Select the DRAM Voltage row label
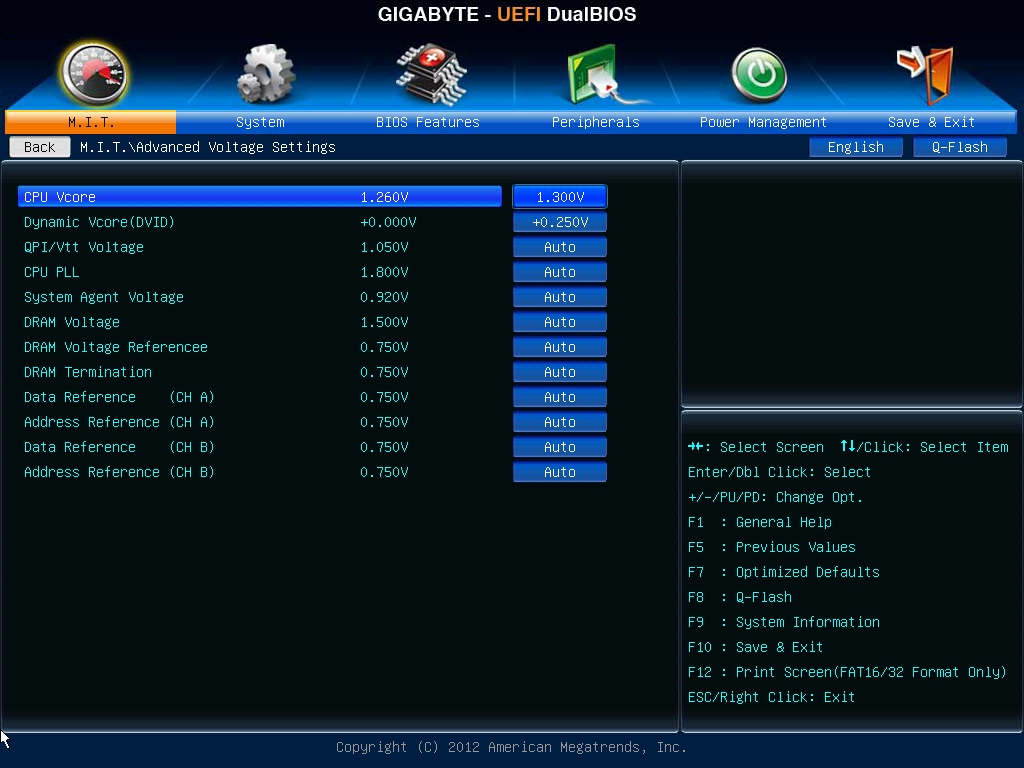Image resolution: width=1024 pixels, height=768 pixels. [72, 322]
